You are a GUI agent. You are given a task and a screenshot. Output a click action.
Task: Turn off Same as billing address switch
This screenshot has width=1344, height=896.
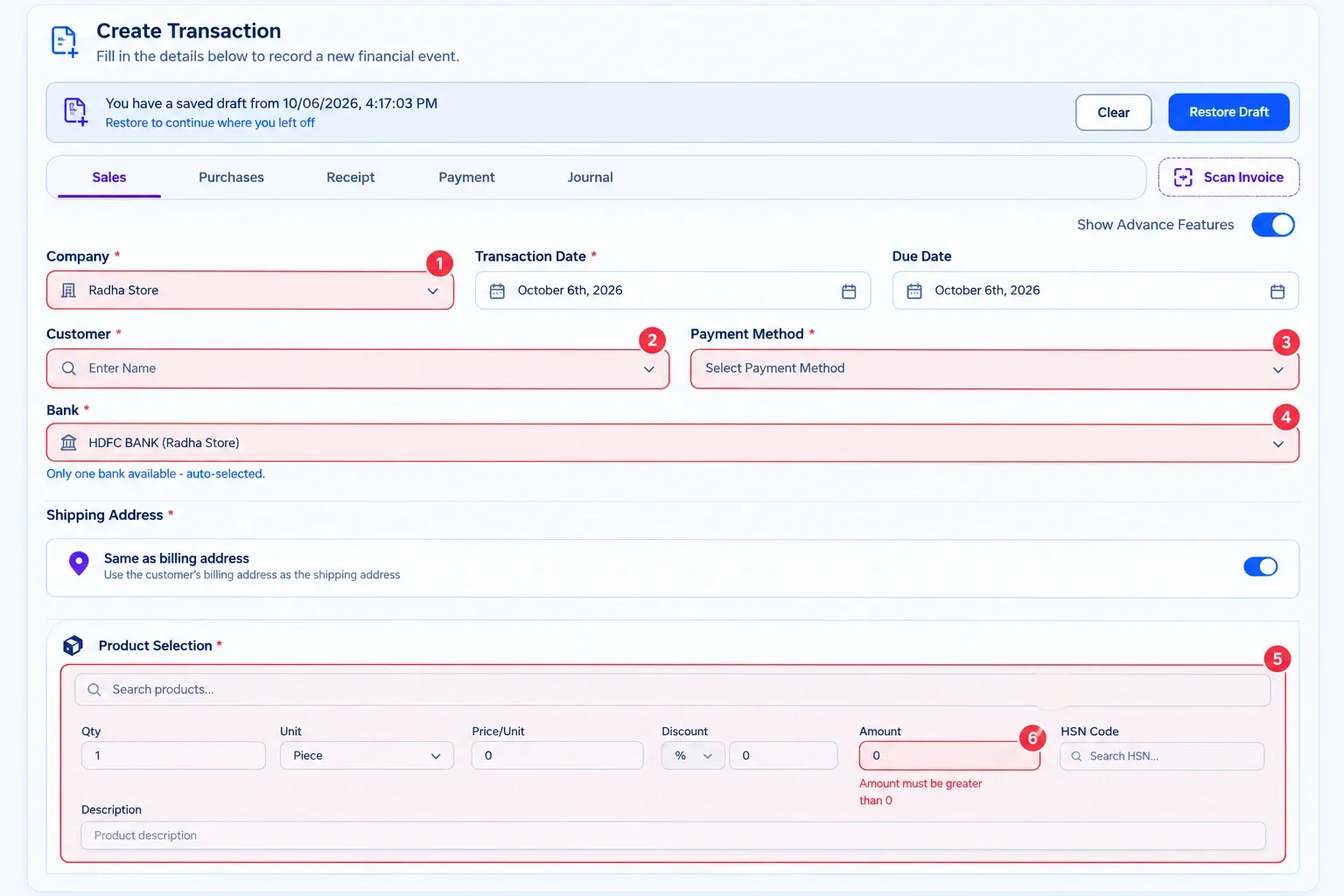pyautogui.click(x=1261, y=567)
